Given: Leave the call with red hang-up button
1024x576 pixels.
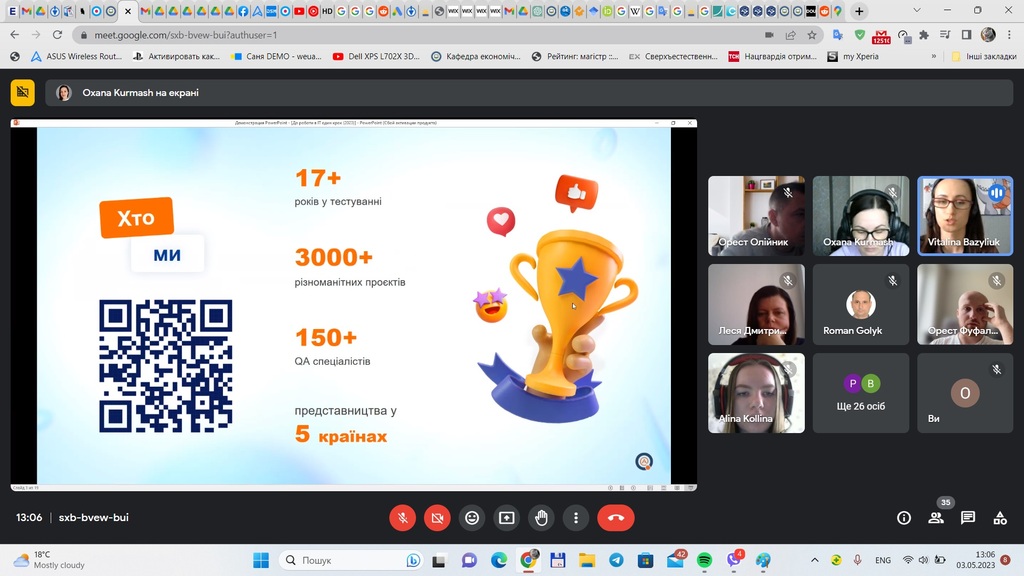Looking at the screenshot, I should coord(616,517).
